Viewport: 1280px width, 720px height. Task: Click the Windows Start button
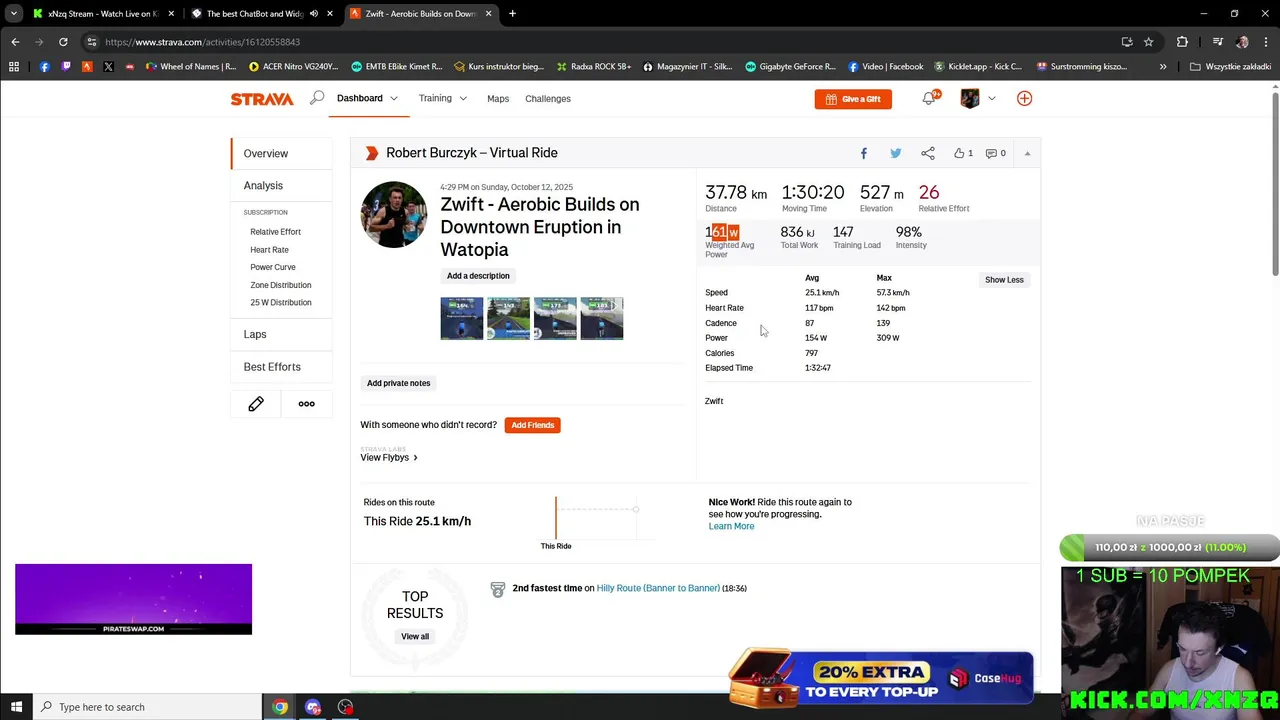tap(16, 707)
